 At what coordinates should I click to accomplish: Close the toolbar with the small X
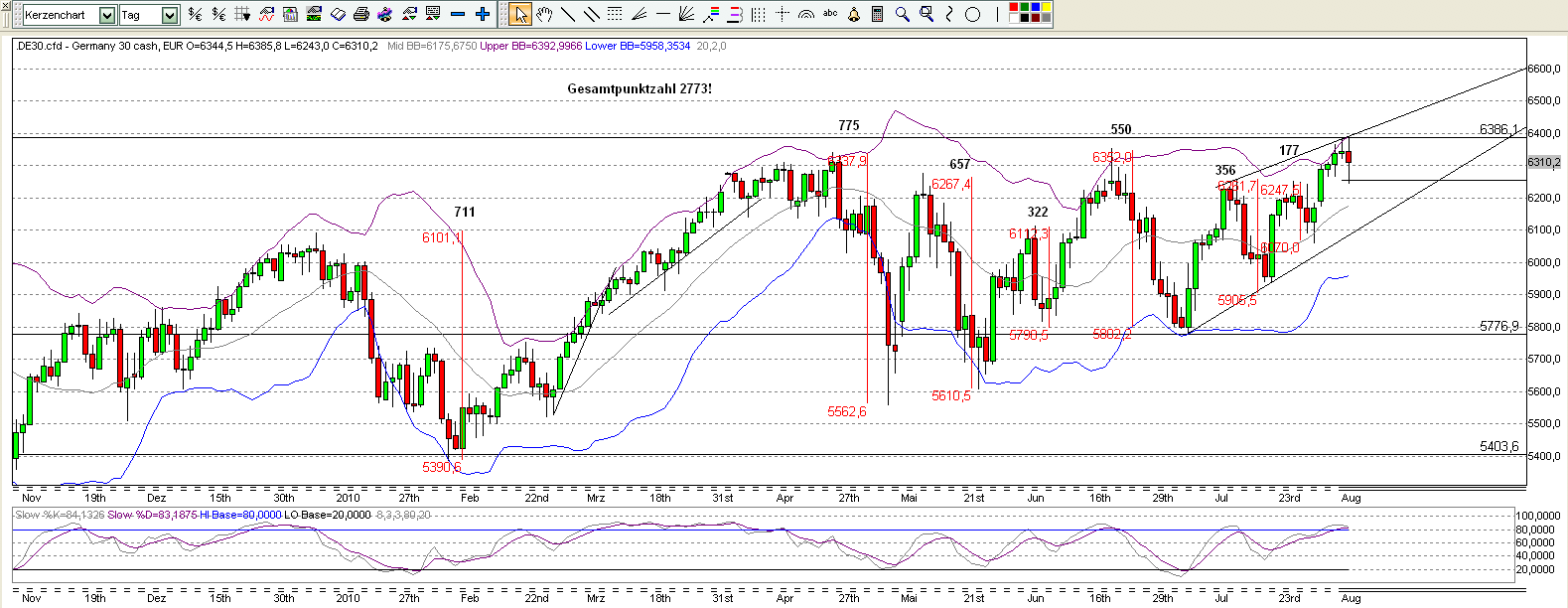pyautogui.click(x=6, y=6)
